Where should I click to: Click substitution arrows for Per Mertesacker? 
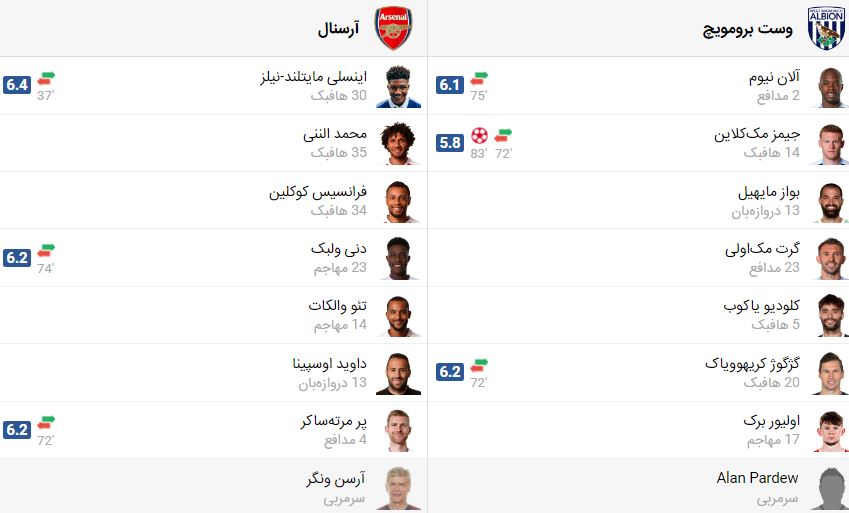[x=46, y=423]
